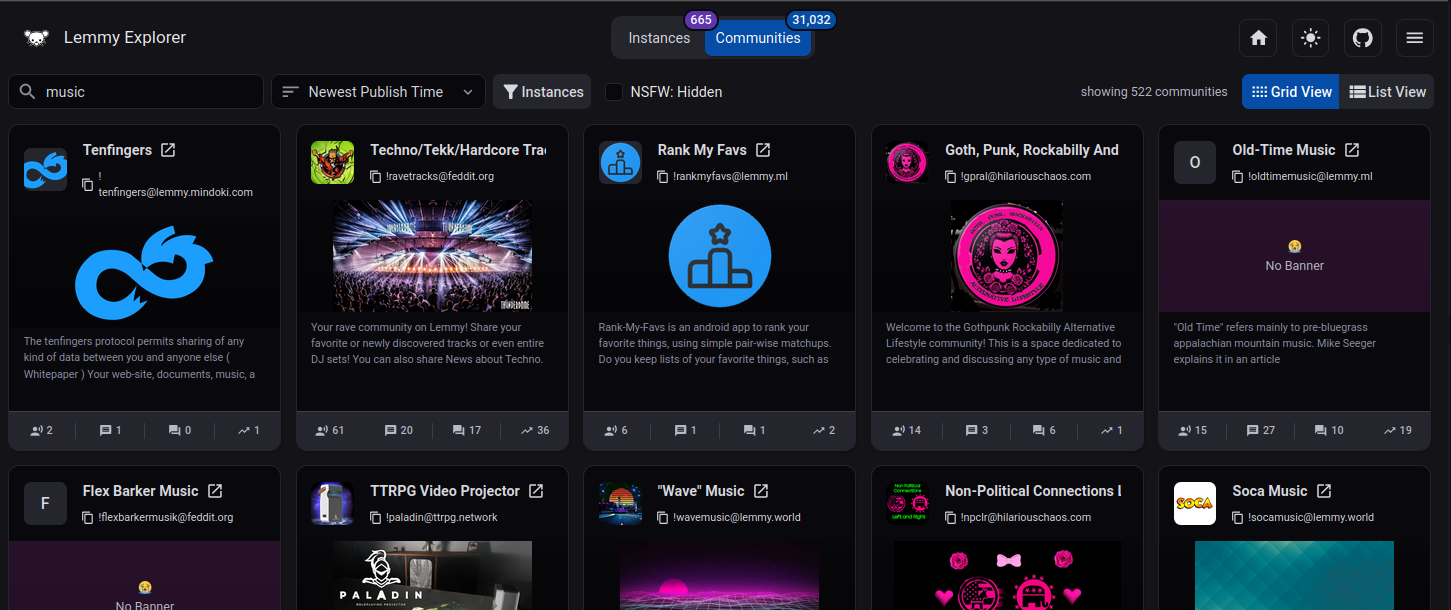This screenshot has width=1451, height=610.
Task: Open Tenfingers community external link icon
Action: click(168, 150)
